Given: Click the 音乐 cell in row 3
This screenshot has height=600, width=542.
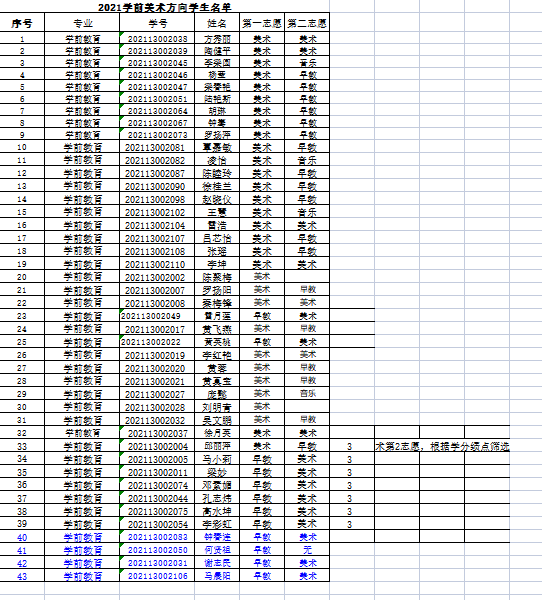Looking at the screenshot, I should point(307,63).
